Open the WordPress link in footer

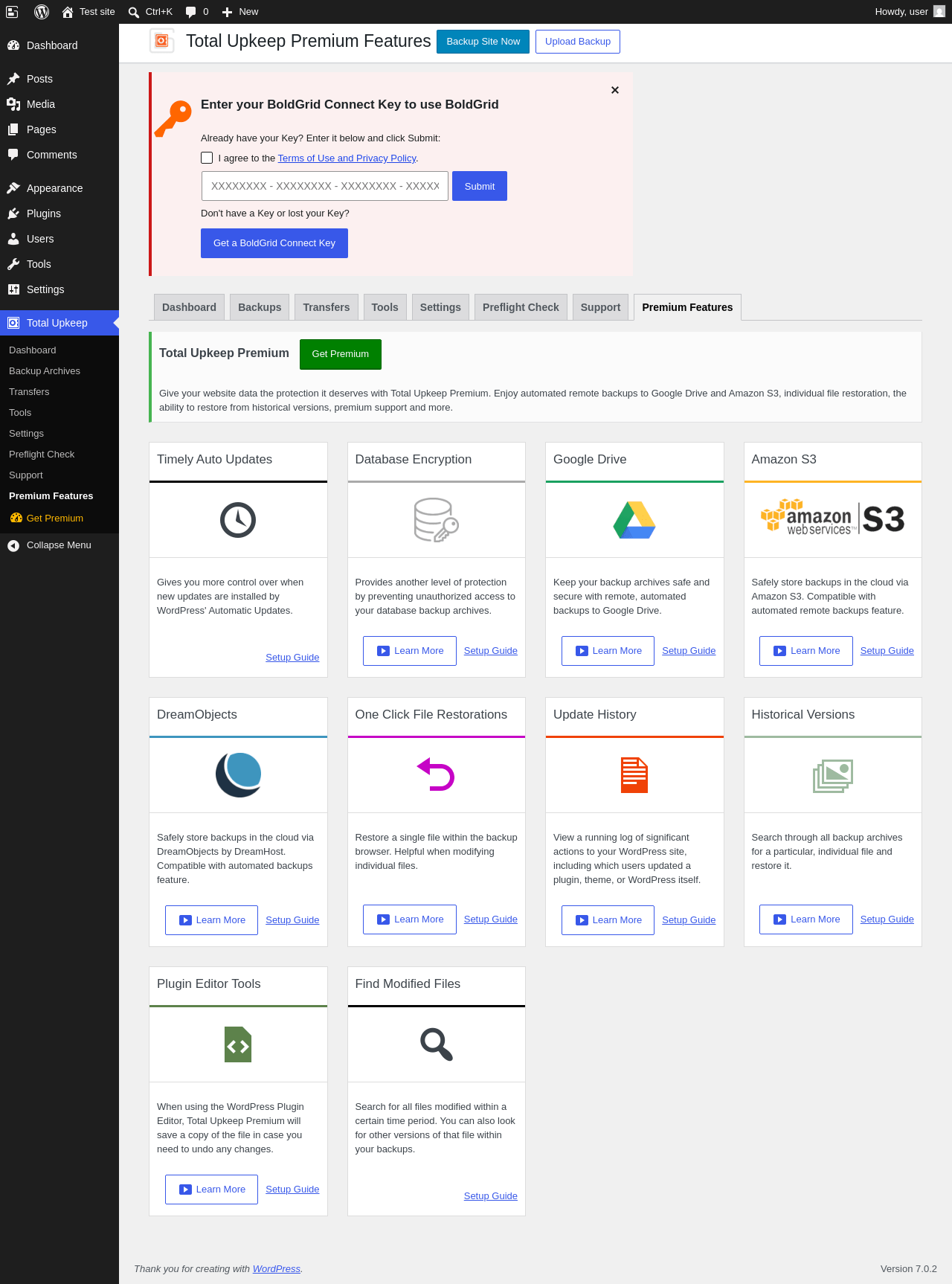pyautogui.click(x=277, y=1269)
